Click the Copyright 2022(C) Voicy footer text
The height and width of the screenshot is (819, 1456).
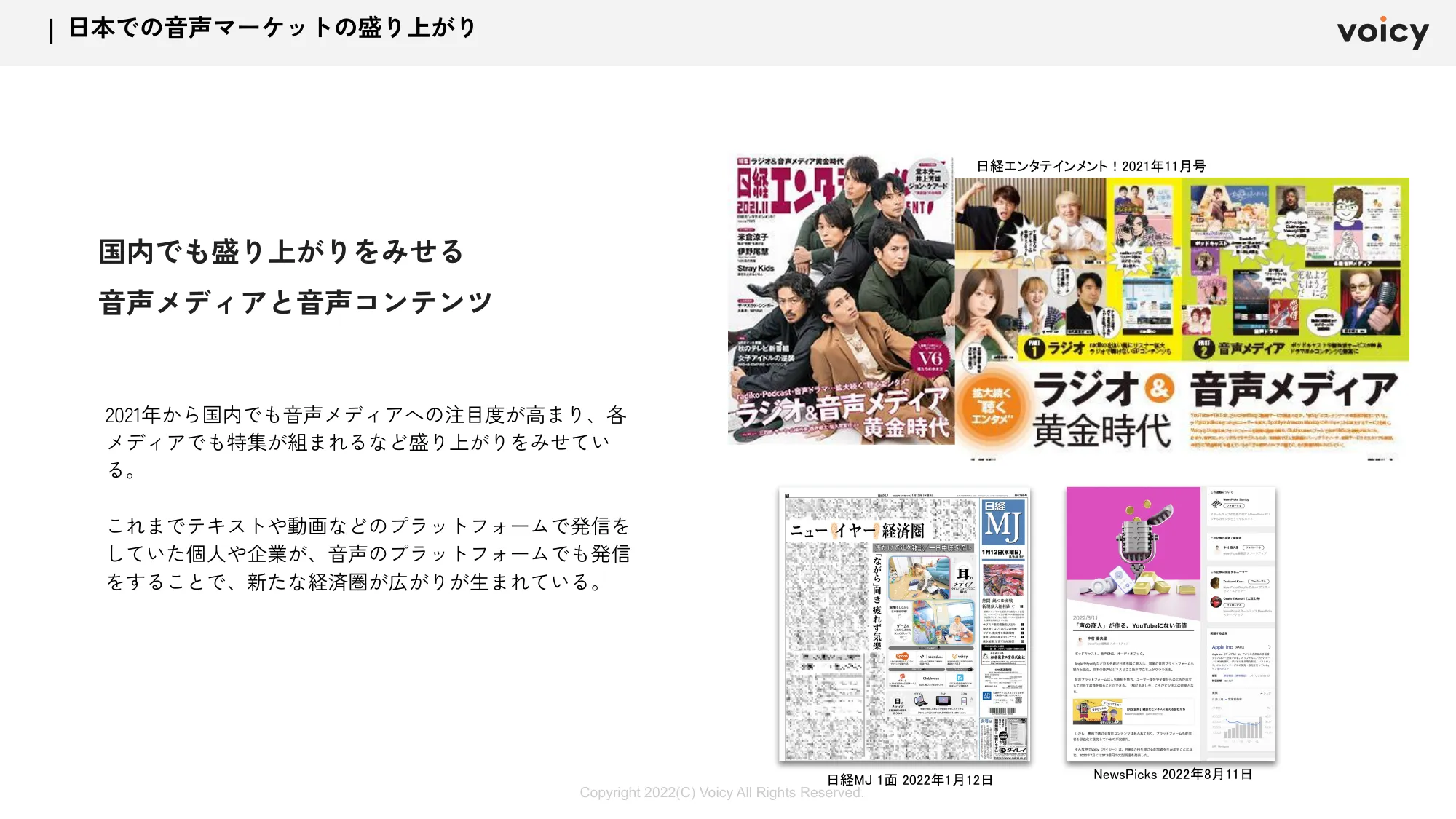[721, 793]
